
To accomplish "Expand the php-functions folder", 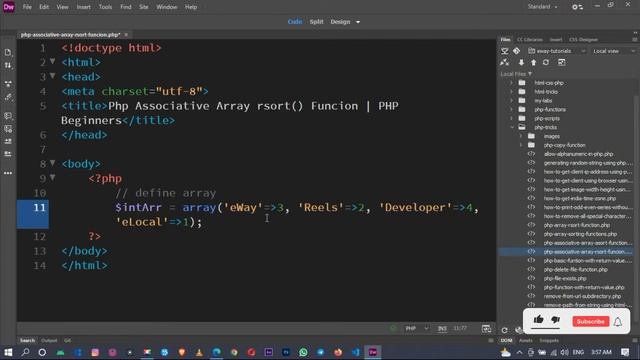I will point(511,109).
